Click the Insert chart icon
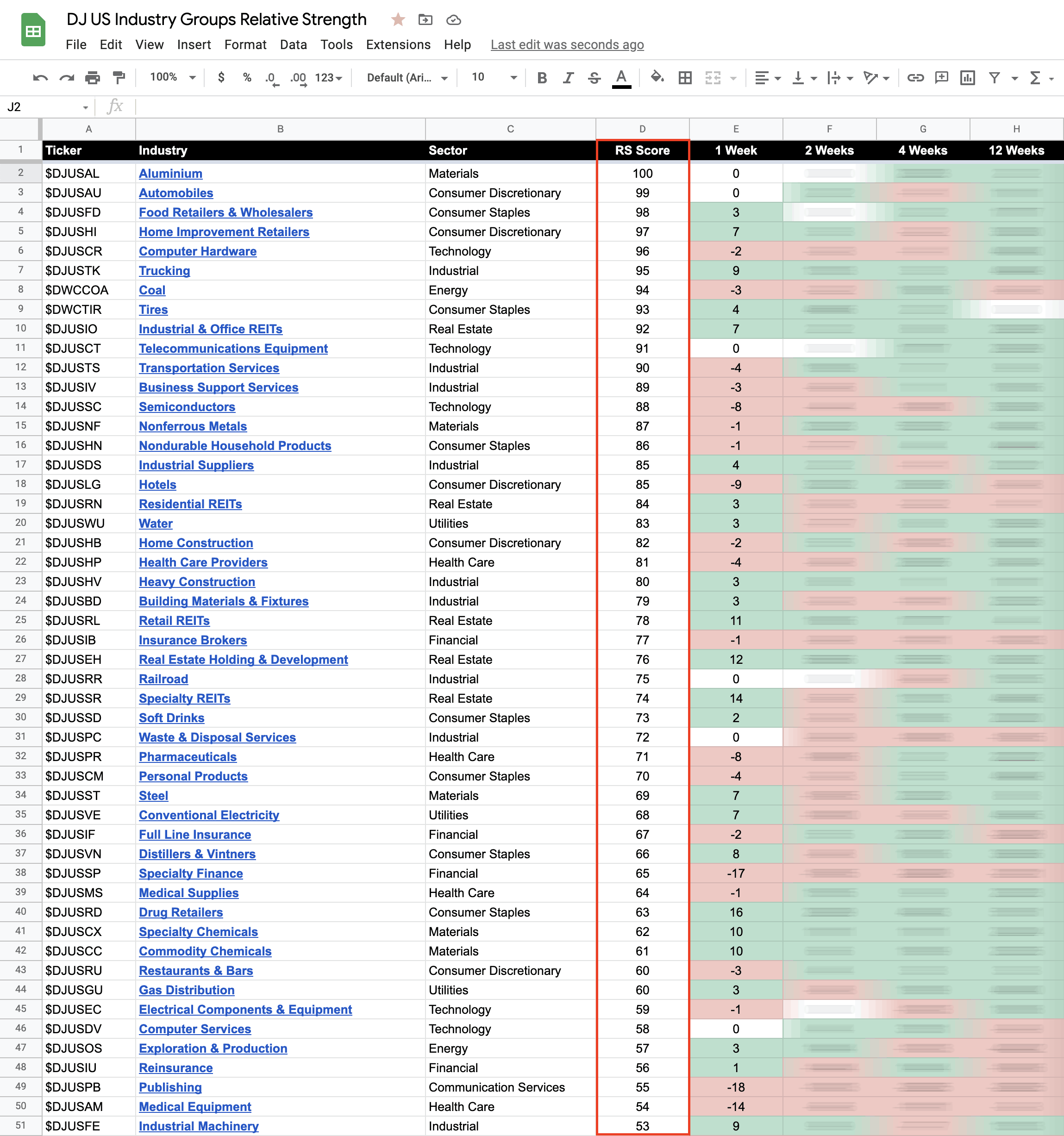The image size is (1064, 1136). [967, 78]
